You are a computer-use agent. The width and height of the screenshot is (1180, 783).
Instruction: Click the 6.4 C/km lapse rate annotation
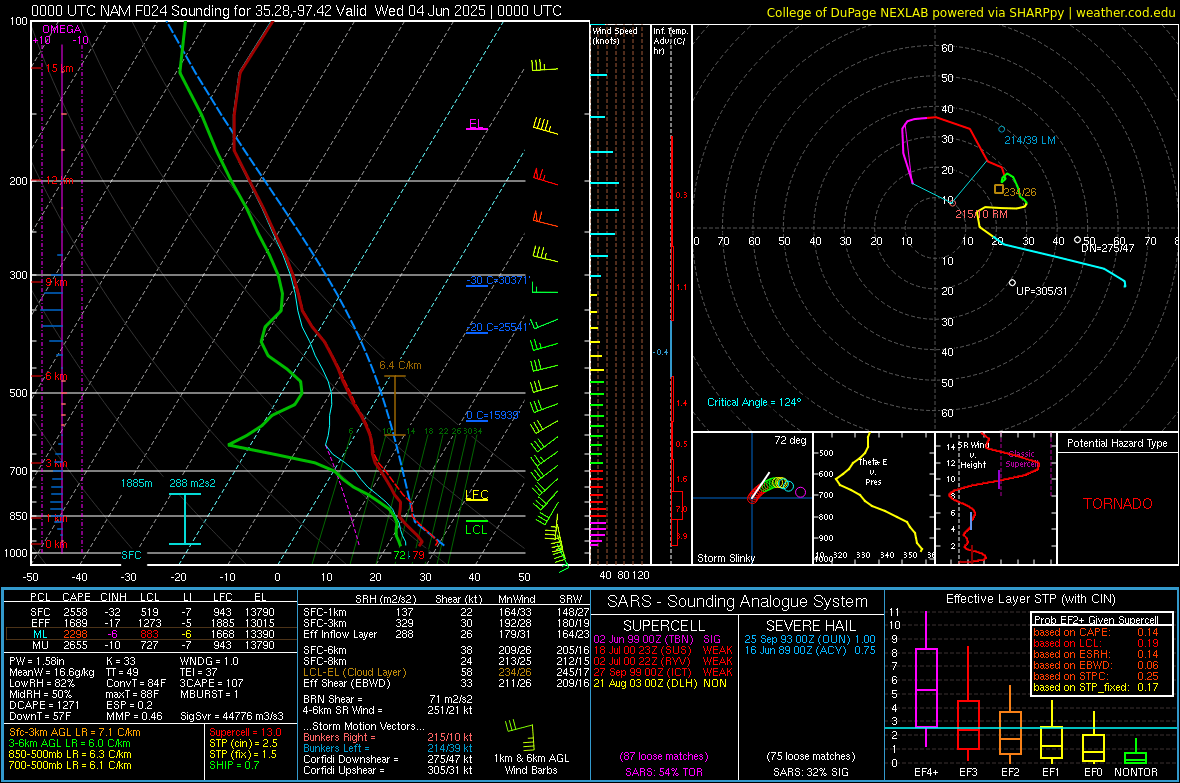pyautogui.click(x=400, y=365)
